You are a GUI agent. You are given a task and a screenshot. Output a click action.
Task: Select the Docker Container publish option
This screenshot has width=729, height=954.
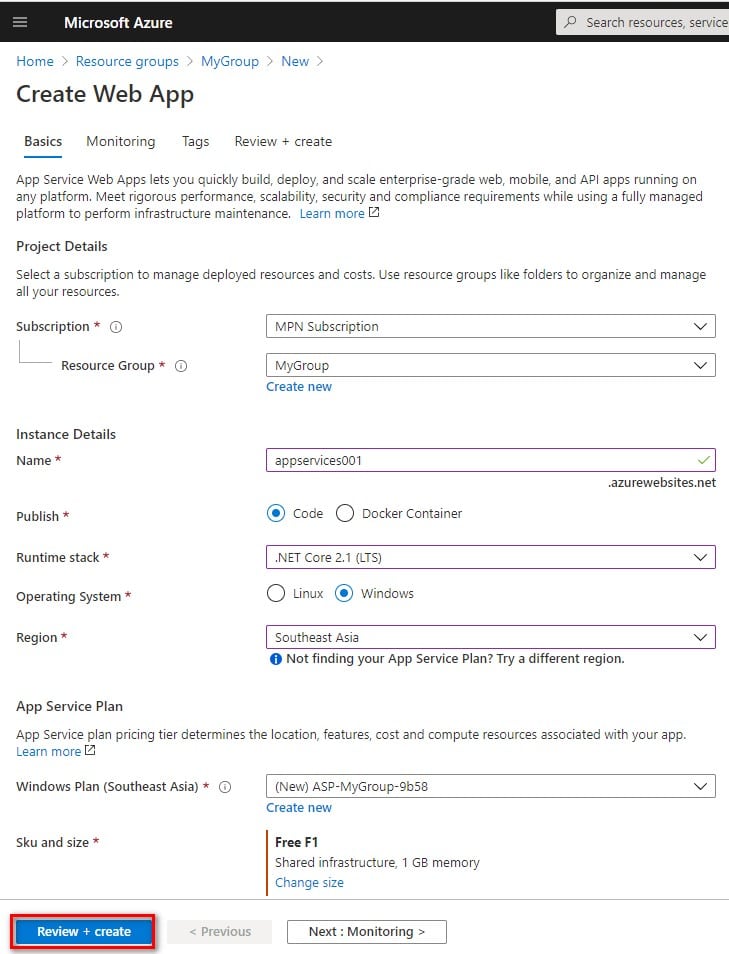coord(344,514)
